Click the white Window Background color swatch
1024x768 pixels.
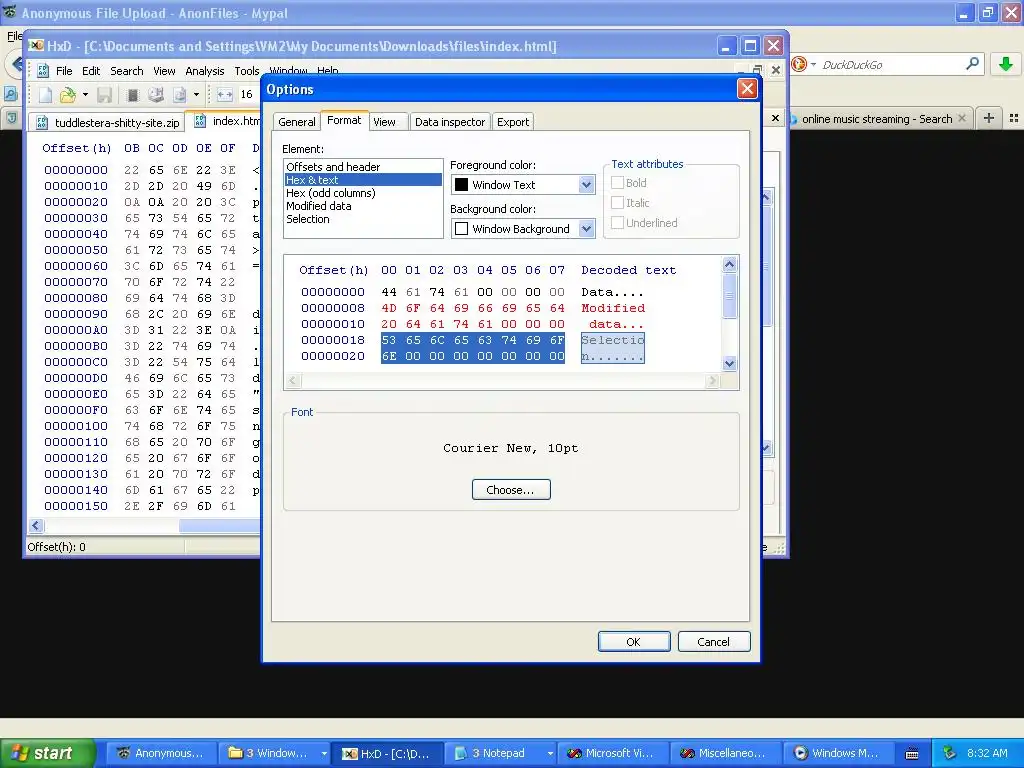click(x=461, y=229)
